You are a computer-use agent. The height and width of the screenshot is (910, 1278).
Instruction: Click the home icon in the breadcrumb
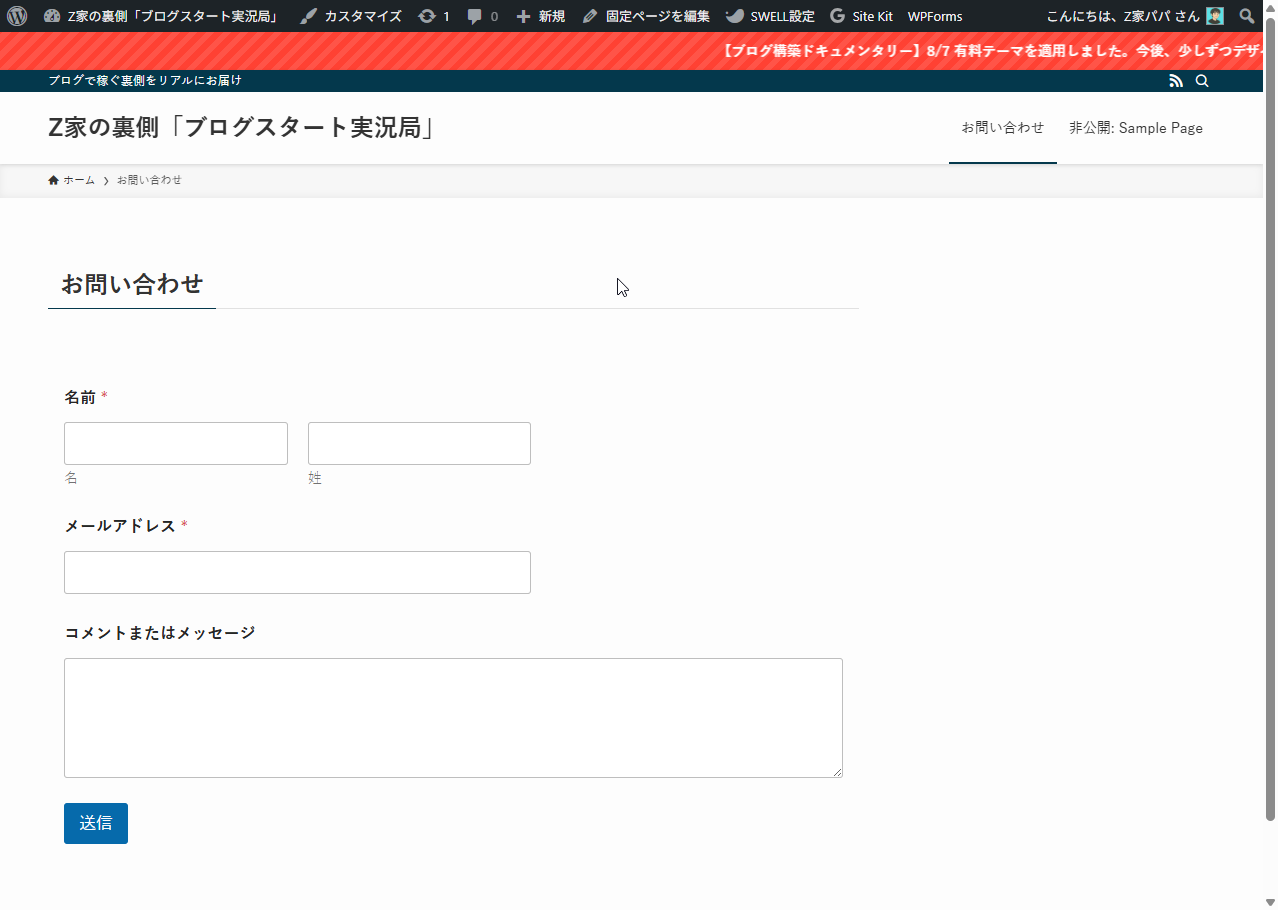click(x=53, y=180)
